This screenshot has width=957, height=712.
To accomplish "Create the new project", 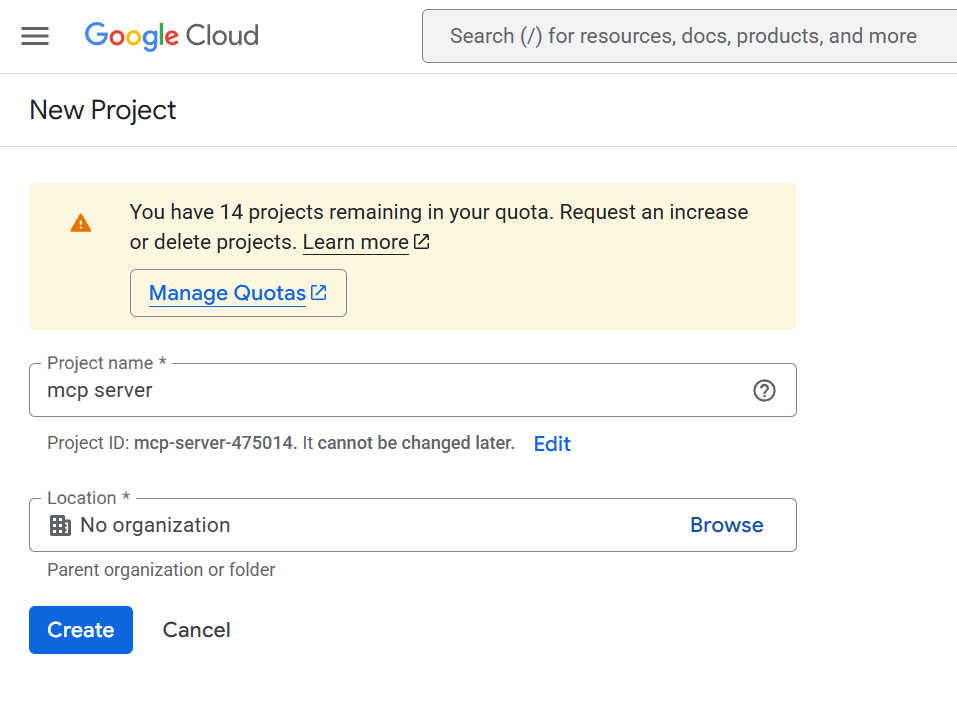I will click(x=81, y=630).
